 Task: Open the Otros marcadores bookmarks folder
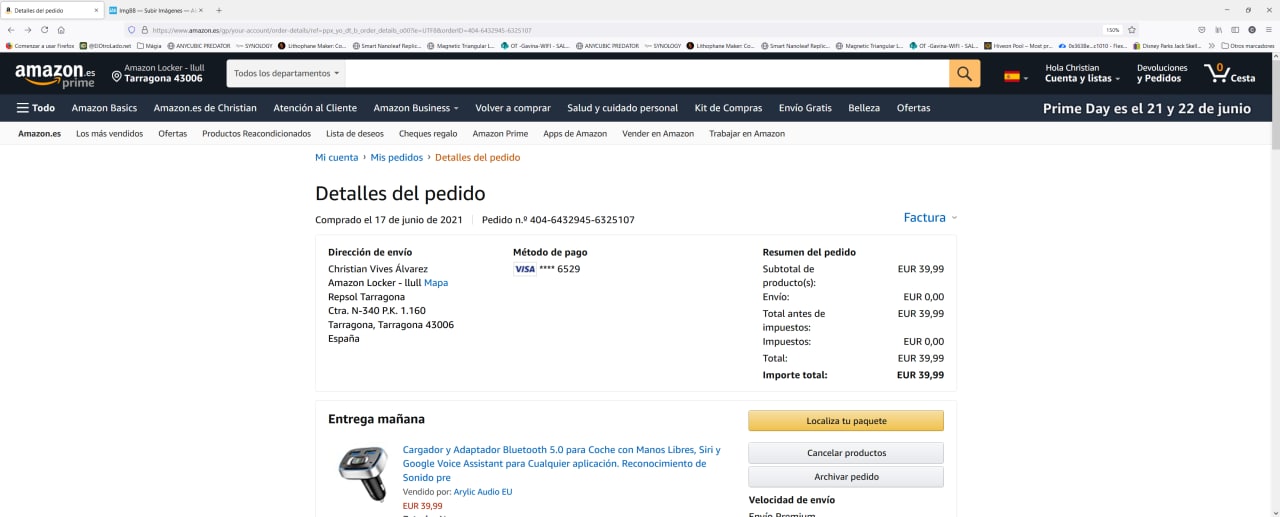pos(1248,46)
